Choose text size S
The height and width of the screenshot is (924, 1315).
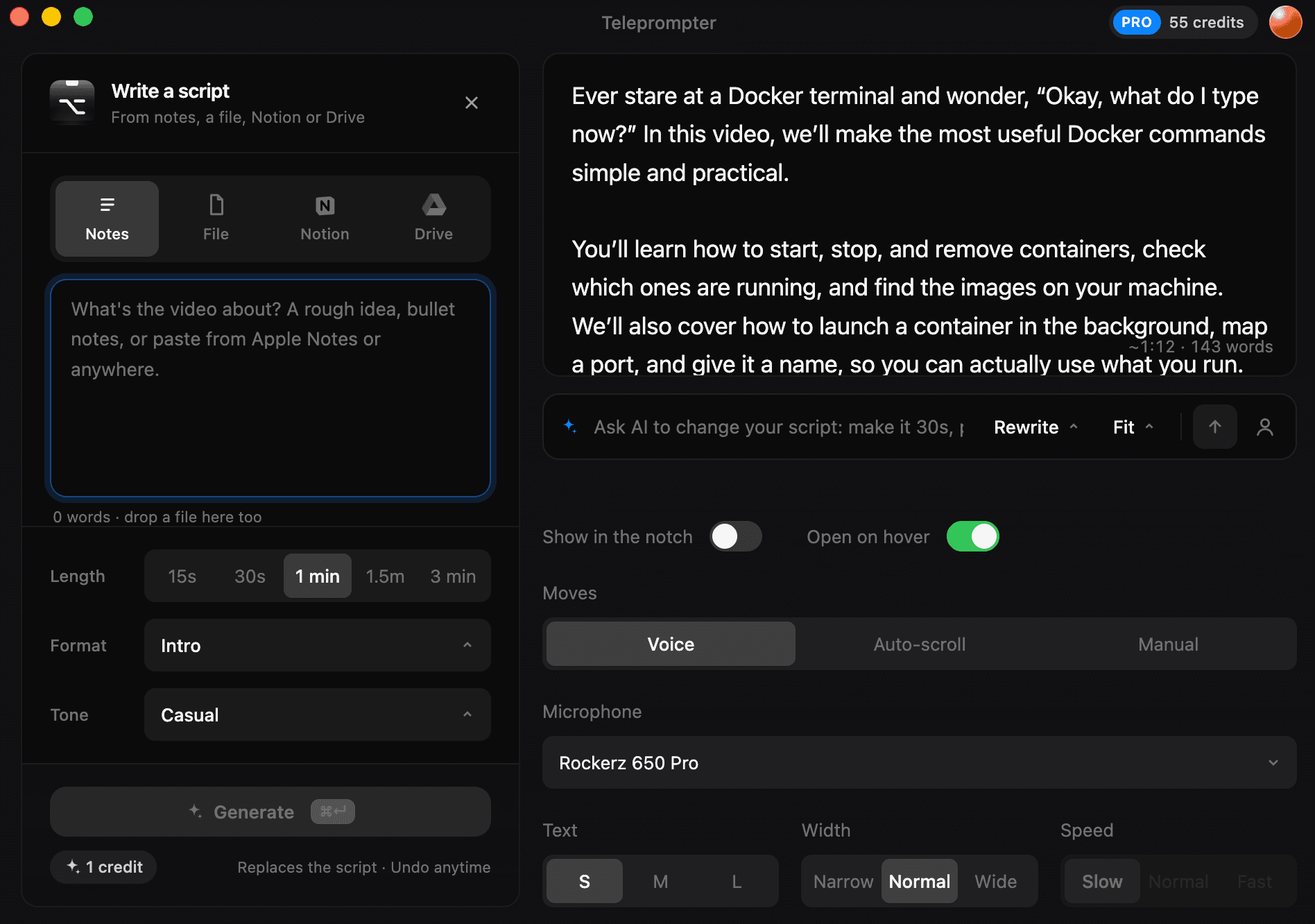tap(585, 881)
